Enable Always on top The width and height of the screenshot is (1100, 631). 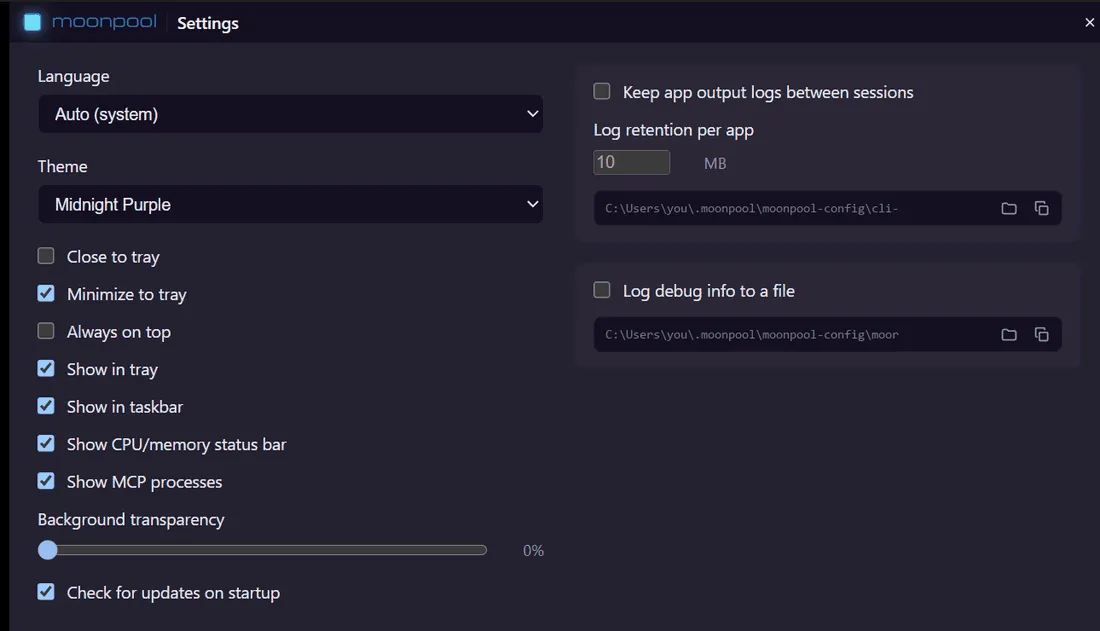46,331
